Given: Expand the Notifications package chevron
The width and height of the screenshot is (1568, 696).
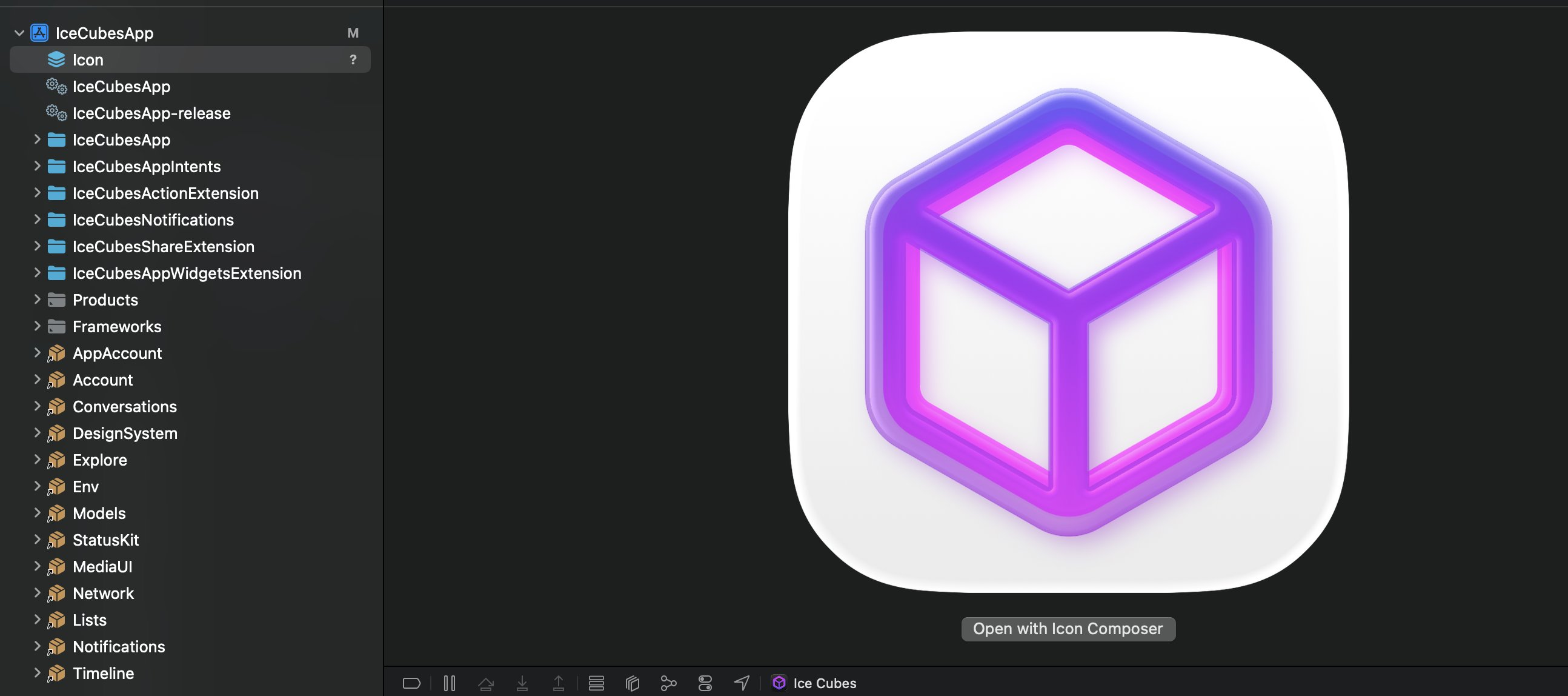Looking at the screenshot, I should click(37, 646).
